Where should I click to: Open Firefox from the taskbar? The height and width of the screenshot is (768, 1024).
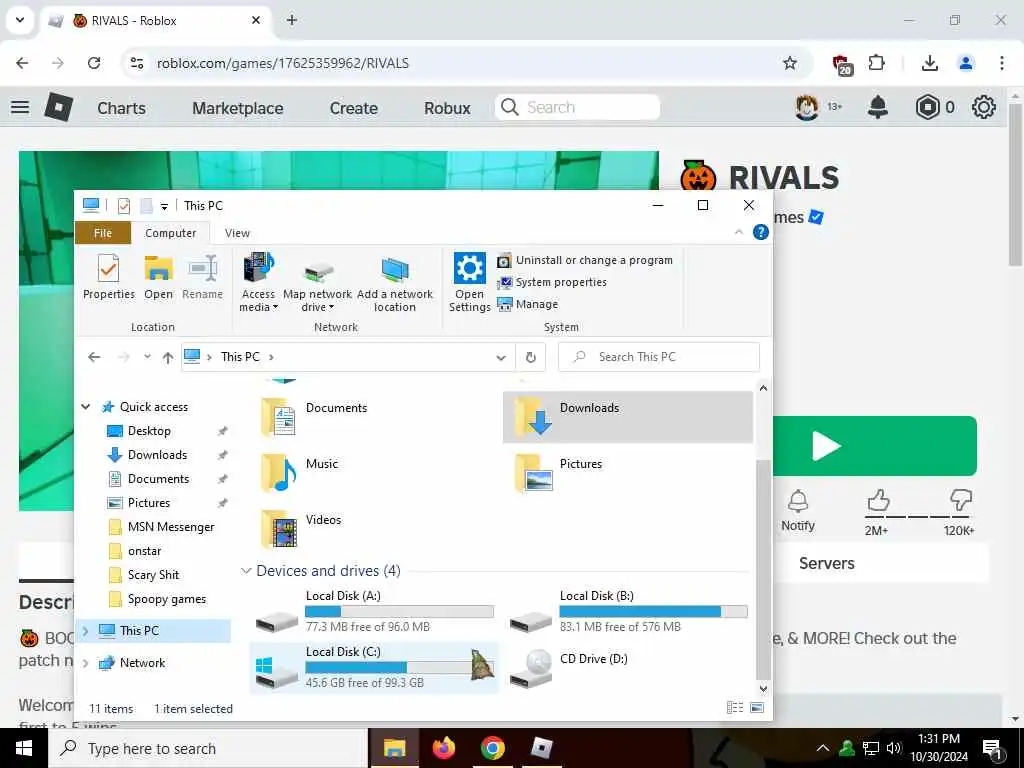[x=443, y=748]
